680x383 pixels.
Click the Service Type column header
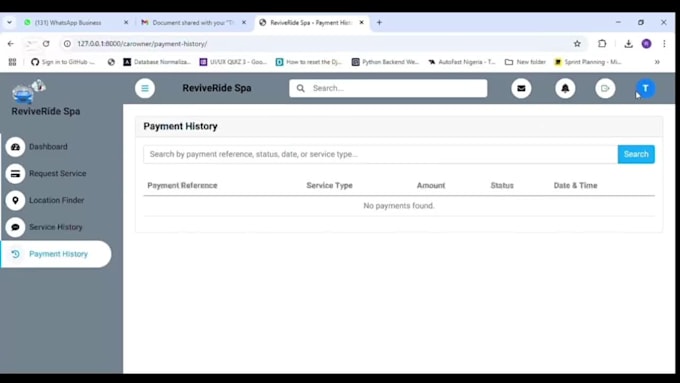[x=329, y=186]
